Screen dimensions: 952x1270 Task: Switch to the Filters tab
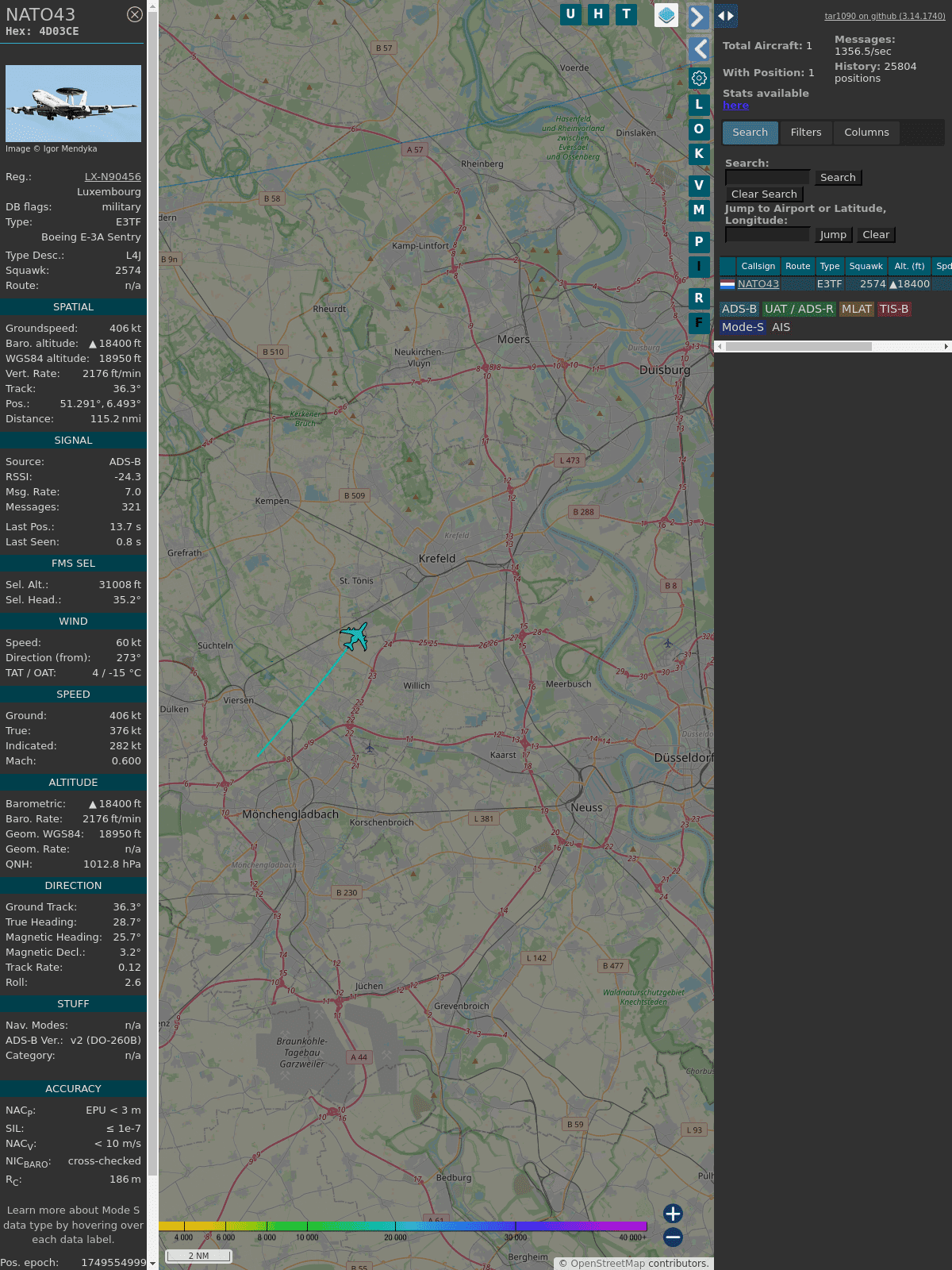pyautogui.click(x=805, y=133)
